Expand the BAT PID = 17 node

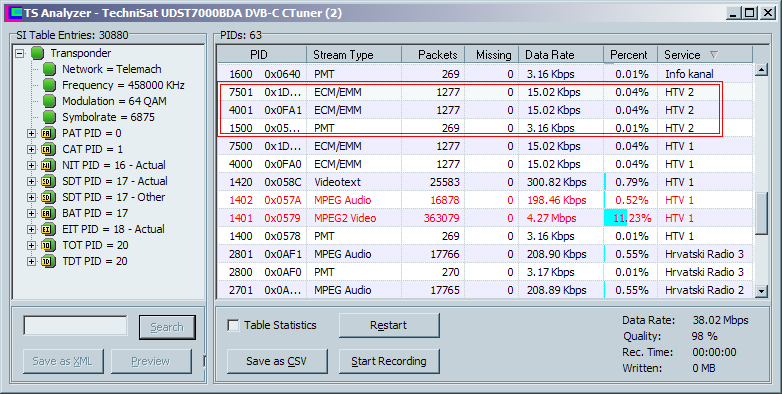pyautogui.click(x=31, y=213)
